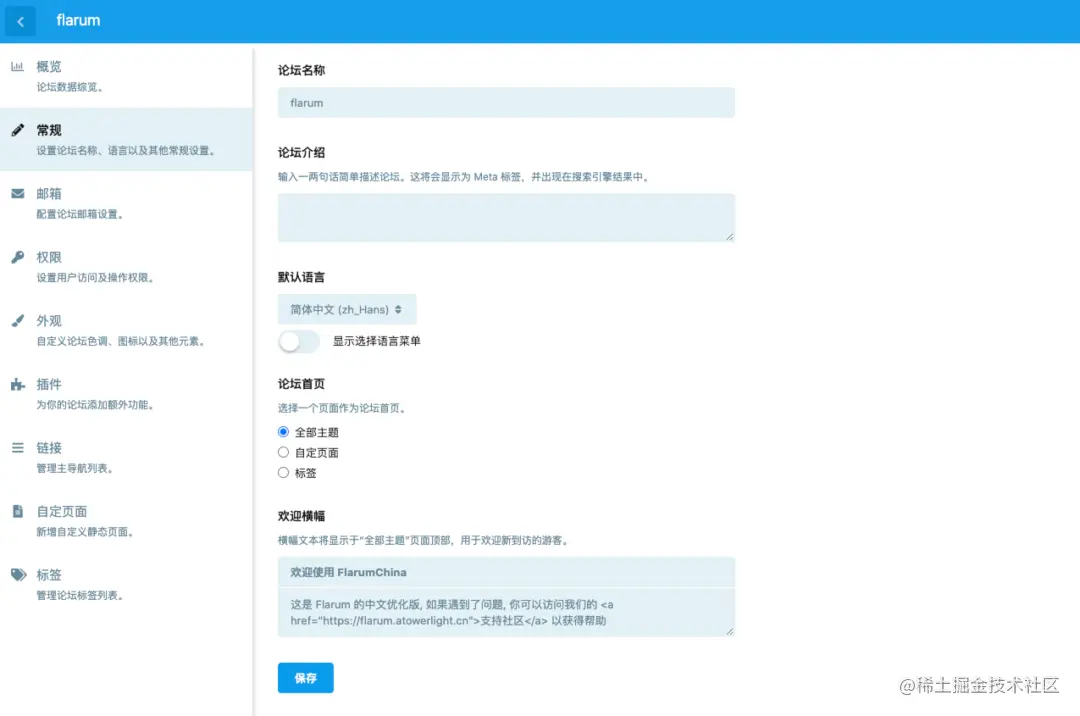Go to 链接 navigation links section
1080x716 pixels.
click(x=127, y=457)
